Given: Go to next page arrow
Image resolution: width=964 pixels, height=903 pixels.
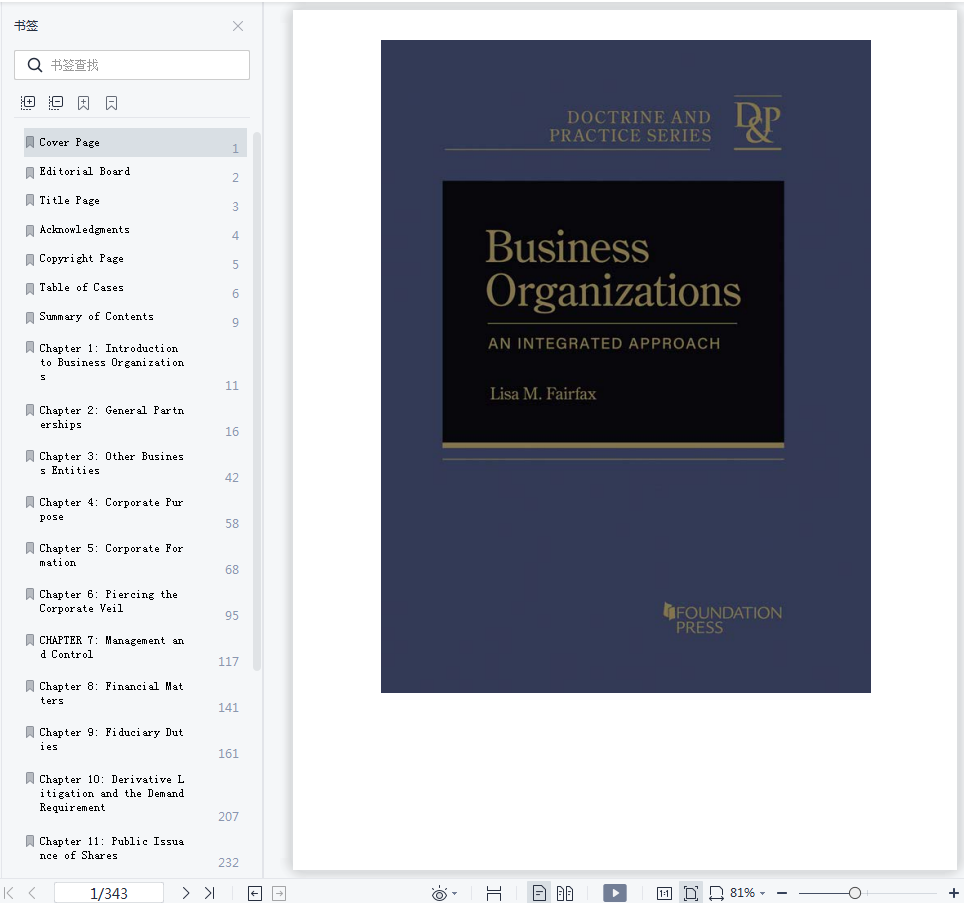Looking at the screenshot, I should point(186,893).
